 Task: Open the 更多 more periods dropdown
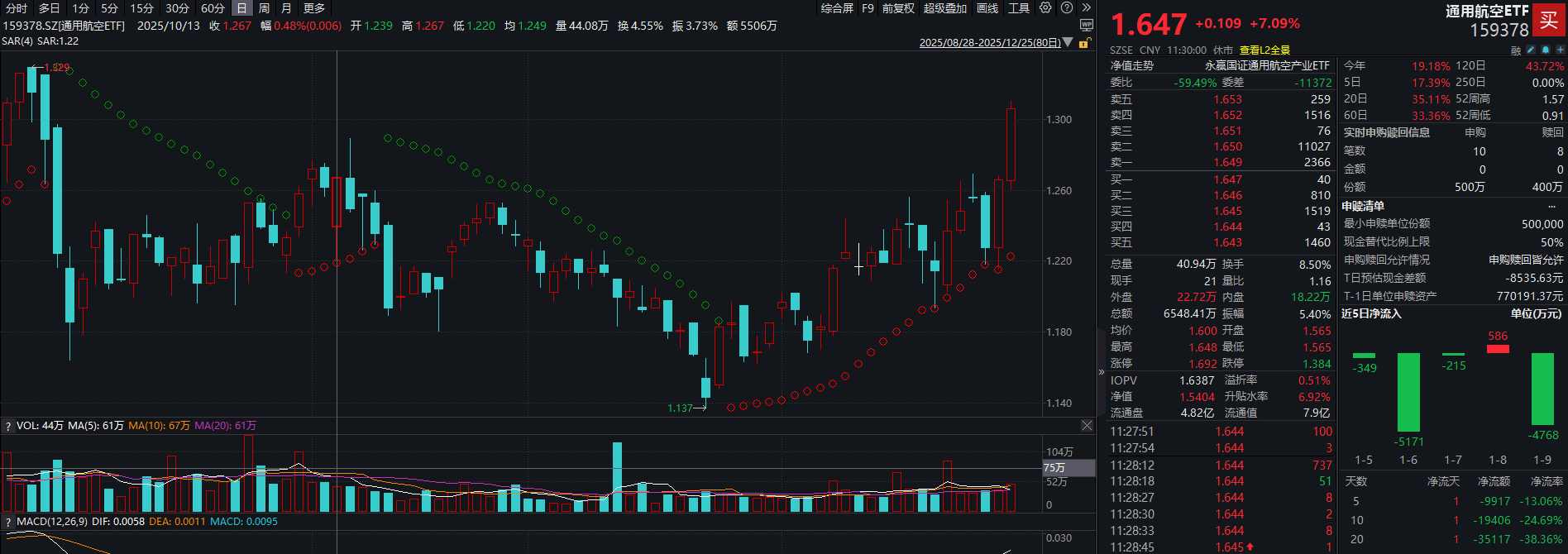coord(314,8)
